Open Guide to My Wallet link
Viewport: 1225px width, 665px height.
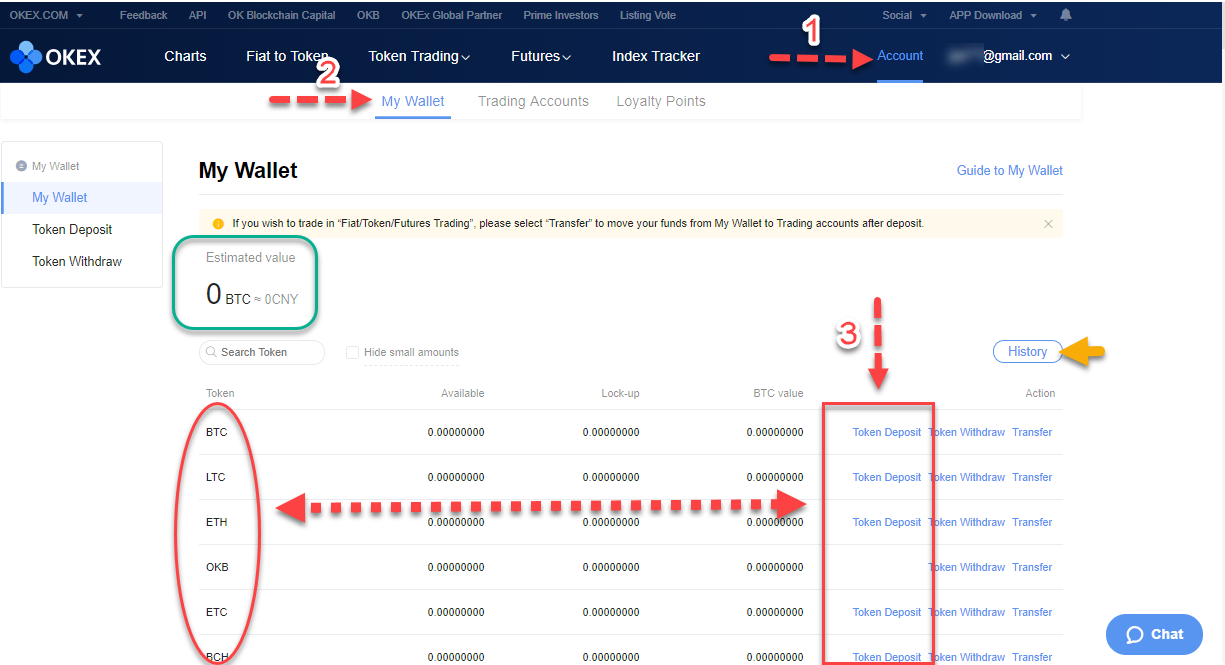coord(1010,170)
